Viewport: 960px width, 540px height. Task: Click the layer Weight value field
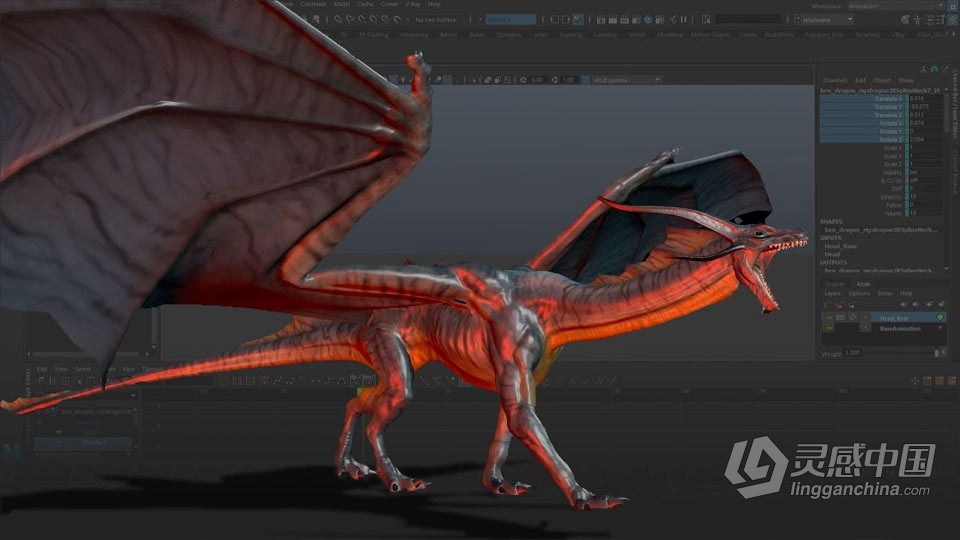coord(852,353)
